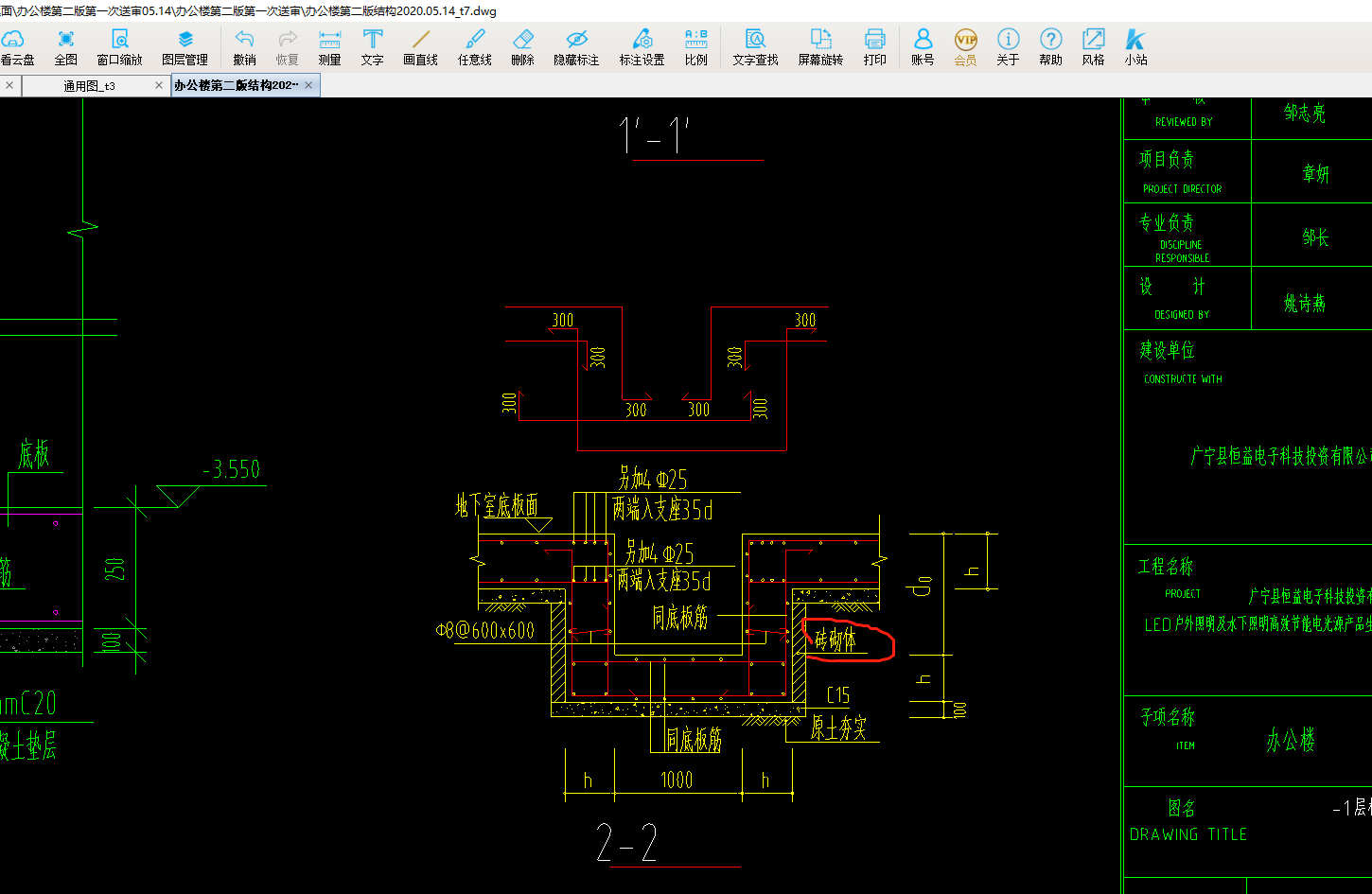Click the 原土夯实 label

click(838, 727)
